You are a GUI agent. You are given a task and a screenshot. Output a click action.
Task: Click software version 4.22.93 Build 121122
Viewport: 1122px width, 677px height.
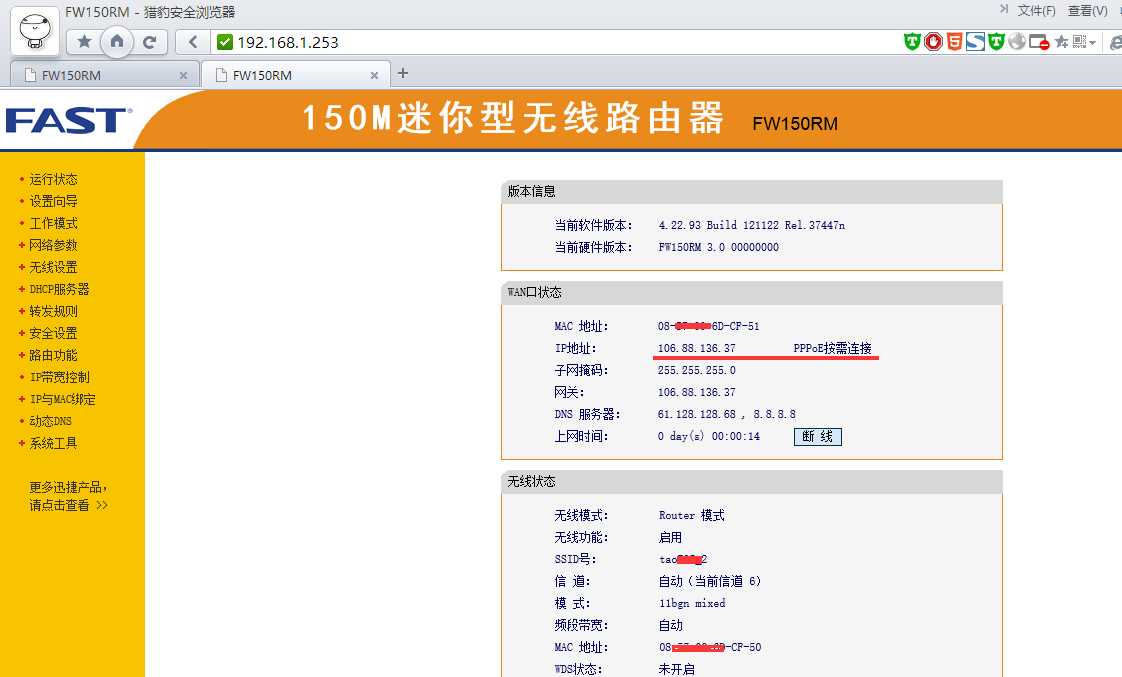[x=751, y=225]
